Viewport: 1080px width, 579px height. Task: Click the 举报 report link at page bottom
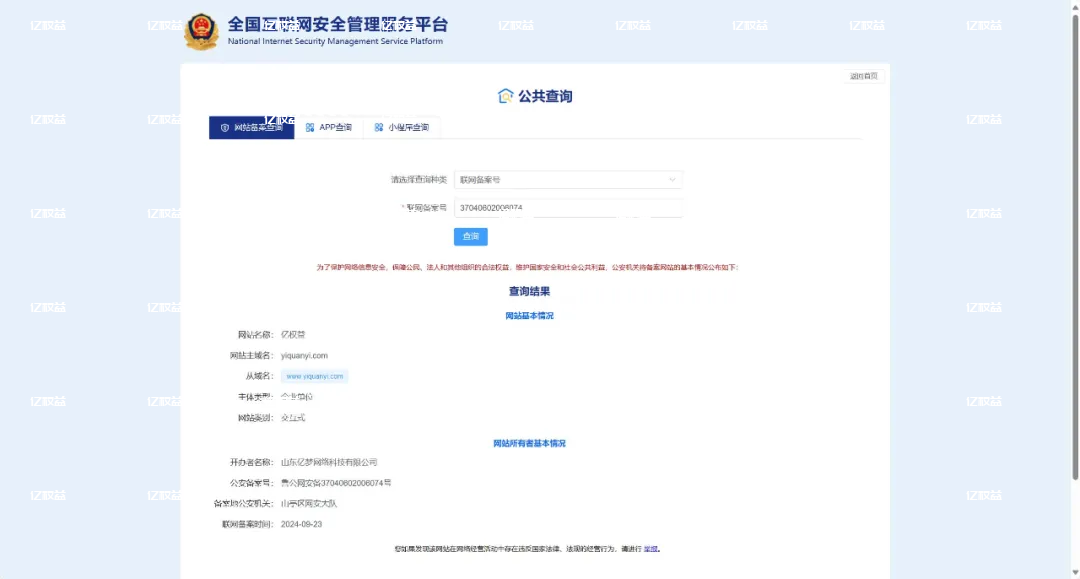click(651, 548)
